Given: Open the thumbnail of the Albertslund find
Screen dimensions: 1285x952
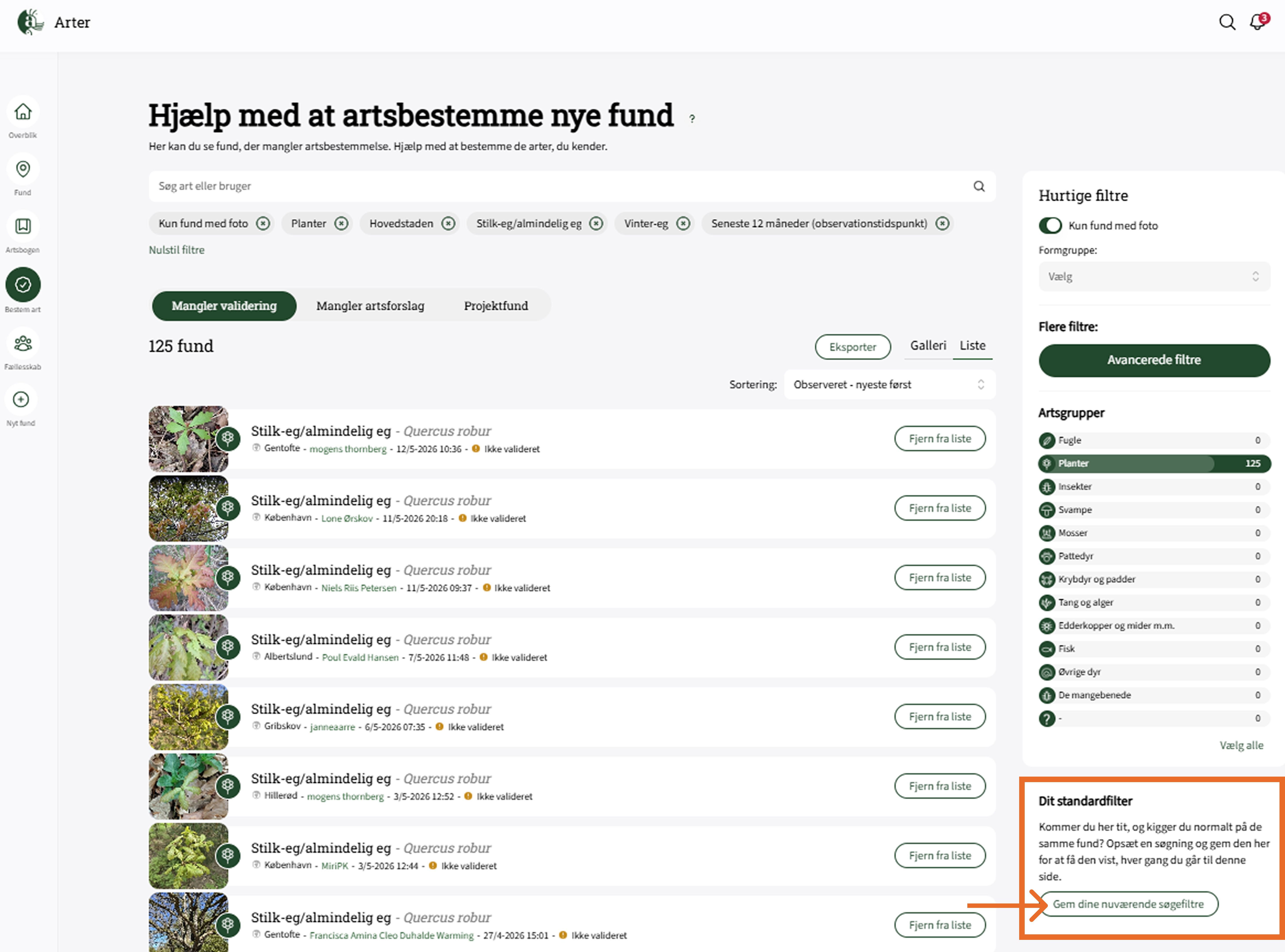Looking at the screenshot, I should (188, 647).
